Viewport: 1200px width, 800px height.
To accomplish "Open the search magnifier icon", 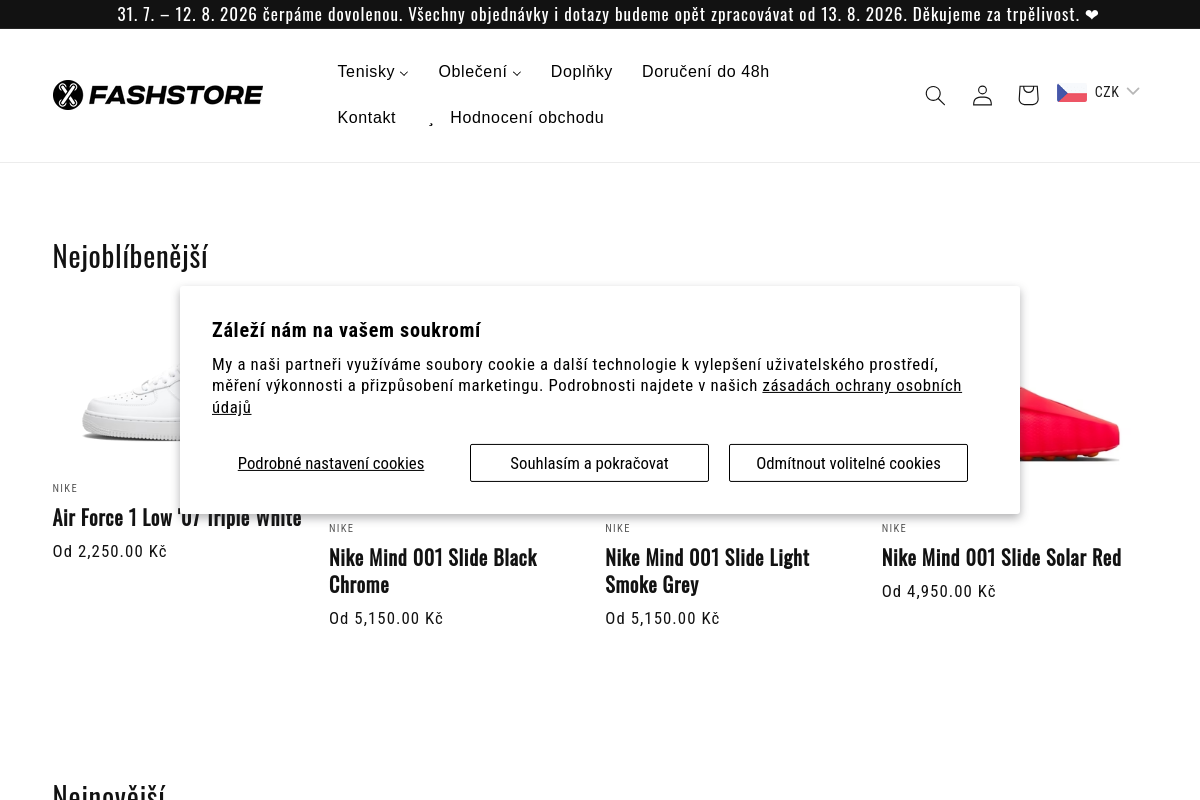I will click(935, 95).
